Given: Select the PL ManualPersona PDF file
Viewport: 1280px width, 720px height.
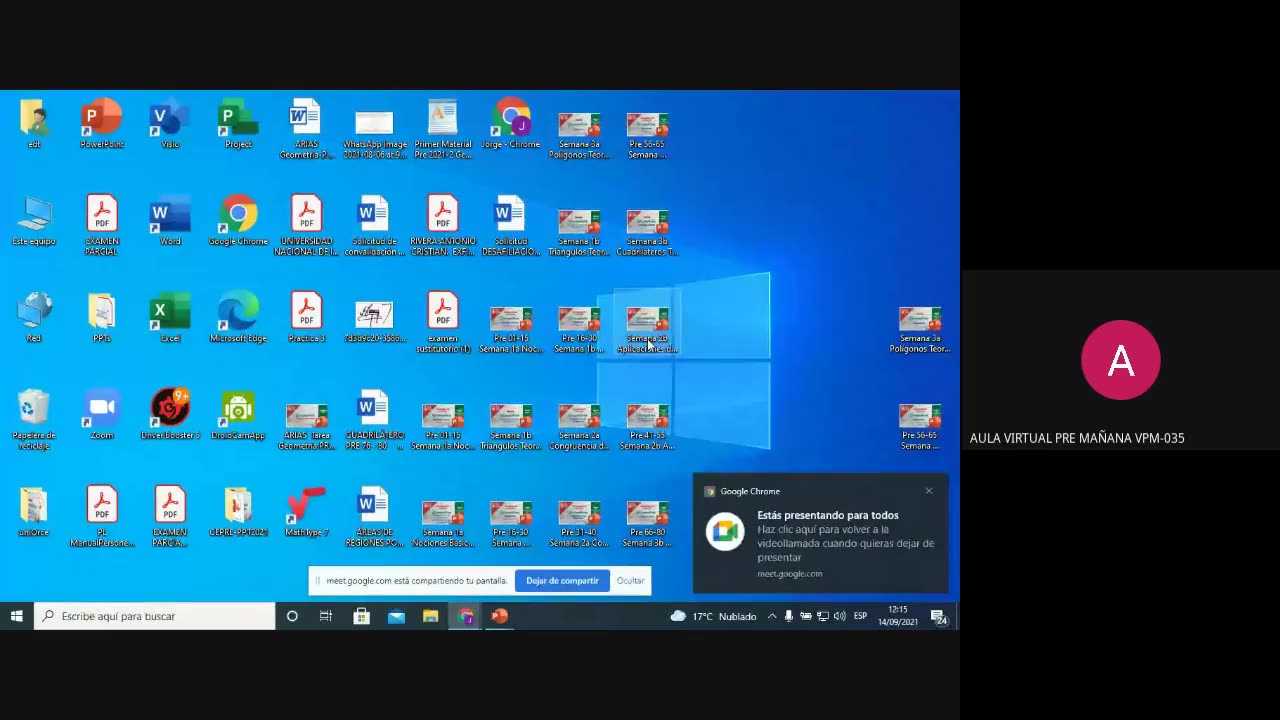Looking at the screenshot, I should pyautogui.click(x=102, y=517).
